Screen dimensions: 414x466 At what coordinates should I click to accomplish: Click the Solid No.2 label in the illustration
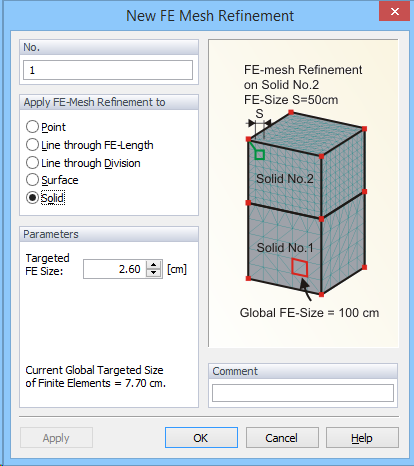(x=285, y=179)
